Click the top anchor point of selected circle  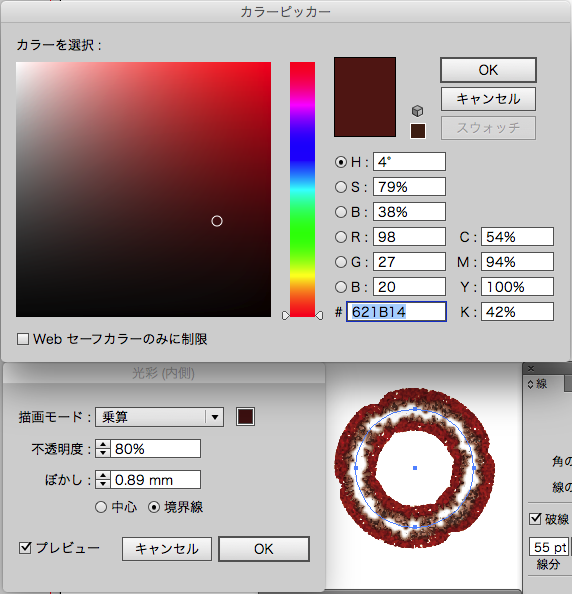[415, 409]
